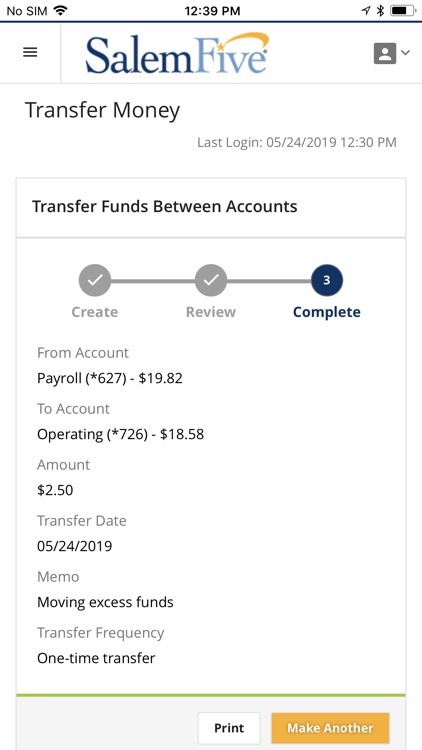Viewport: 422px width, 750px height.
Task: Tap the battery indicator icon
Action: pyautogui.click(x=402, y=11)
